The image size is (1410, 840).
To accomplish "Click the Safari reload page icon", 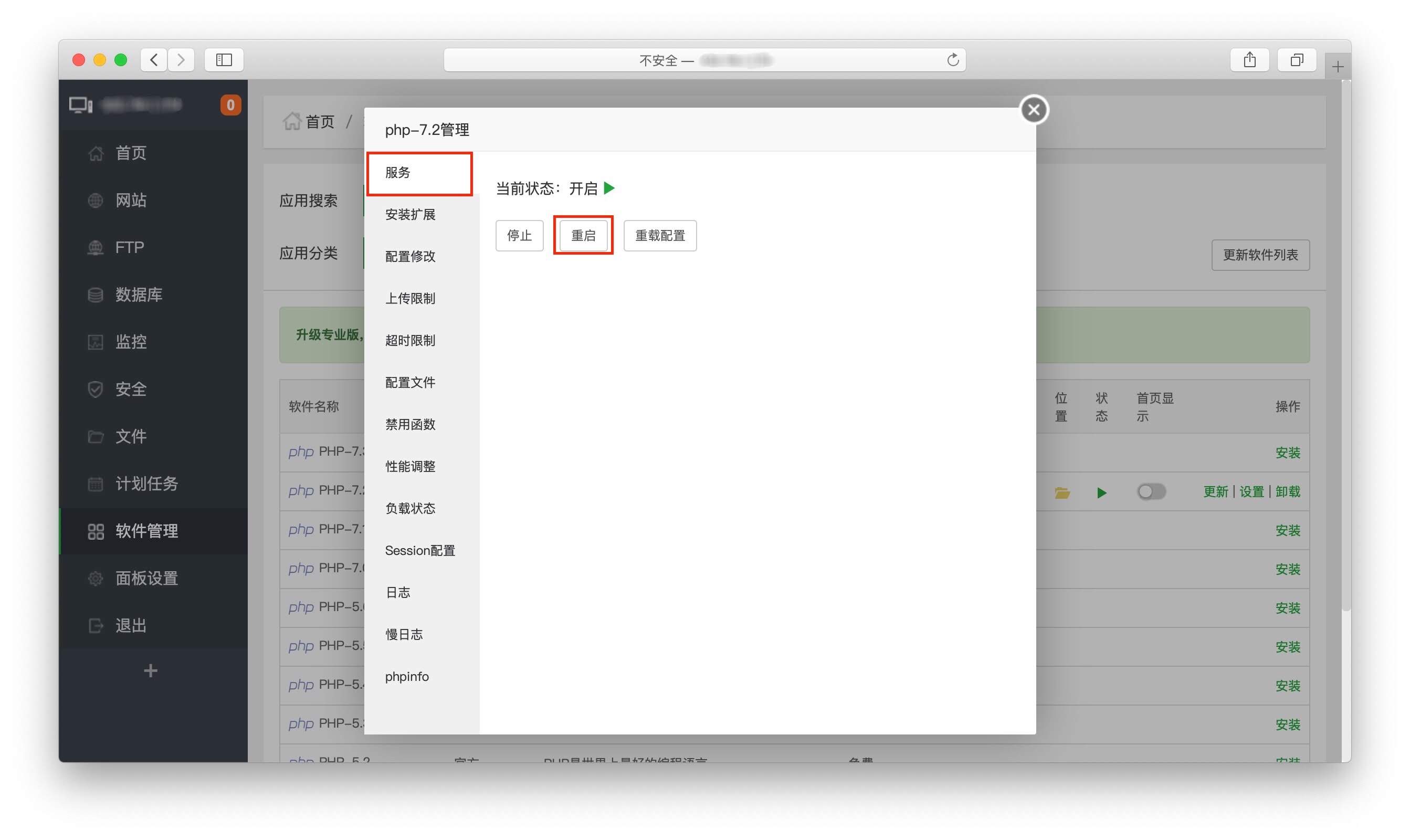I will pyautogui.click(x=953, y=60).
